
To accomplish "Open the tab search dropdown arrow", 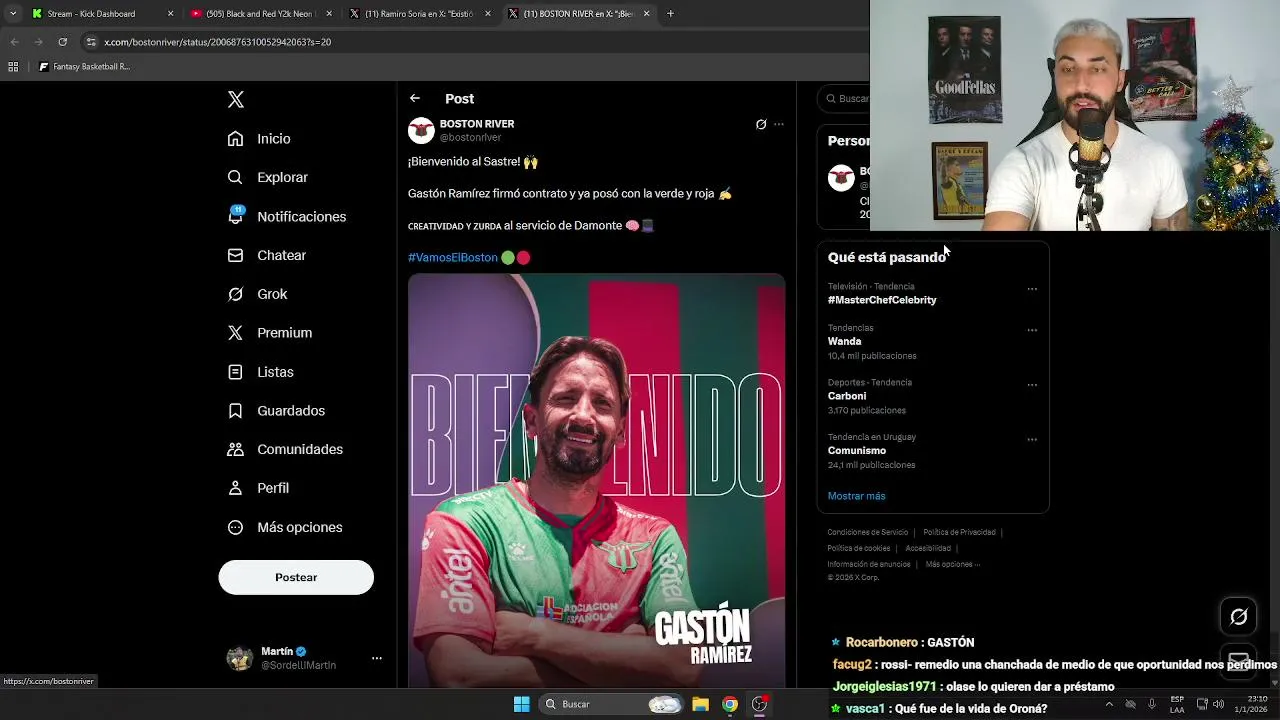I will point(12,14).
